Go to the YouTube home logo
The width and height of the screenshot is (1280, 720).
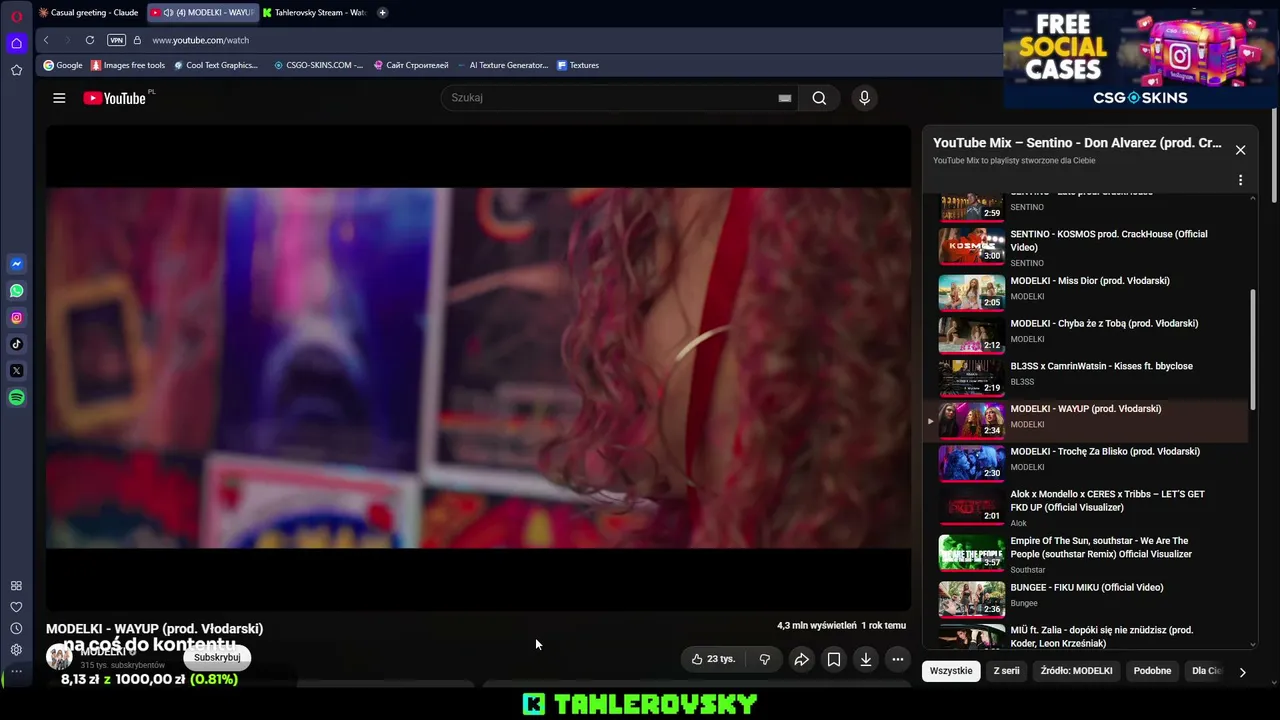115,98
